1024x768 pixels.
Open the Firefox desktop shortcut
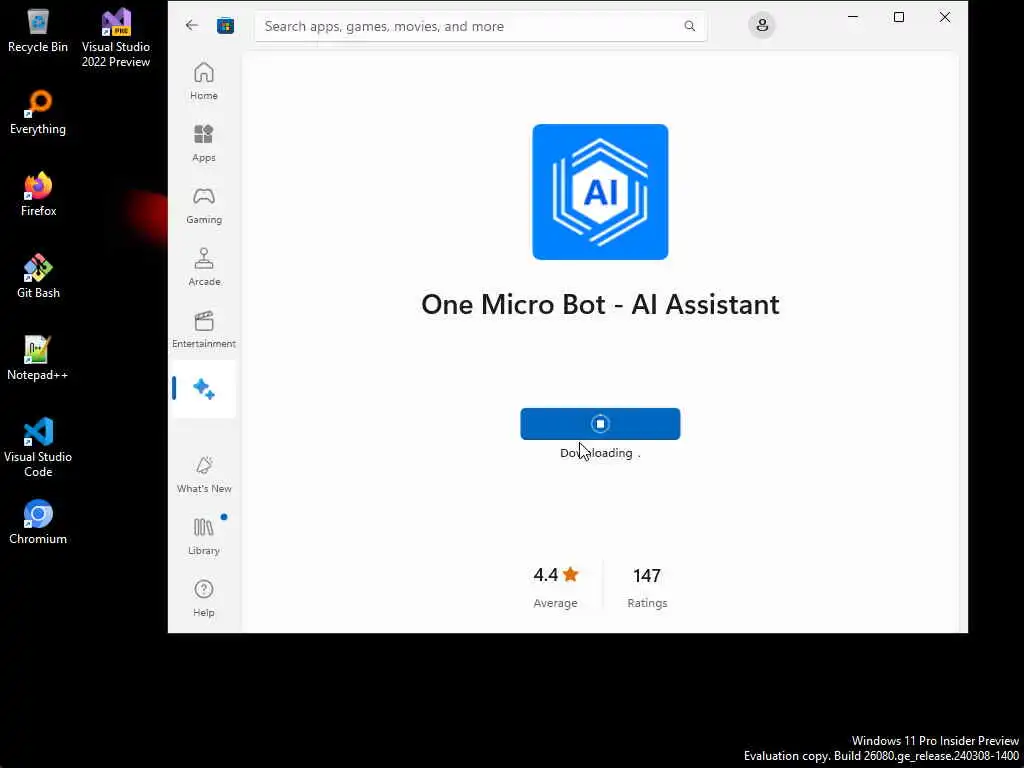coord(38,195)
